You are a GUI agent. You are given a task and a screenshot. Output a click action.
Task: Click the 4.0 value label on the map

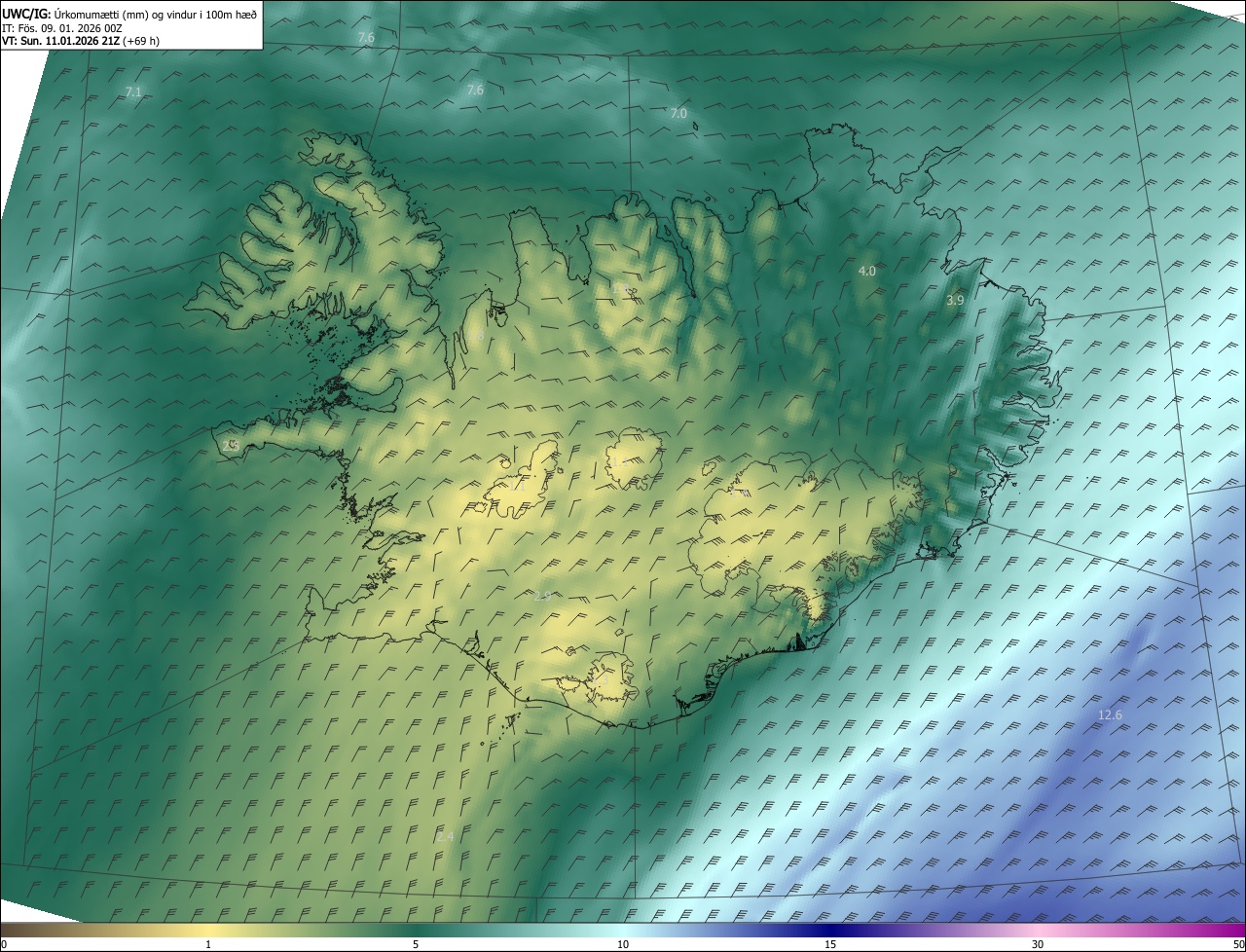point(867,271)
